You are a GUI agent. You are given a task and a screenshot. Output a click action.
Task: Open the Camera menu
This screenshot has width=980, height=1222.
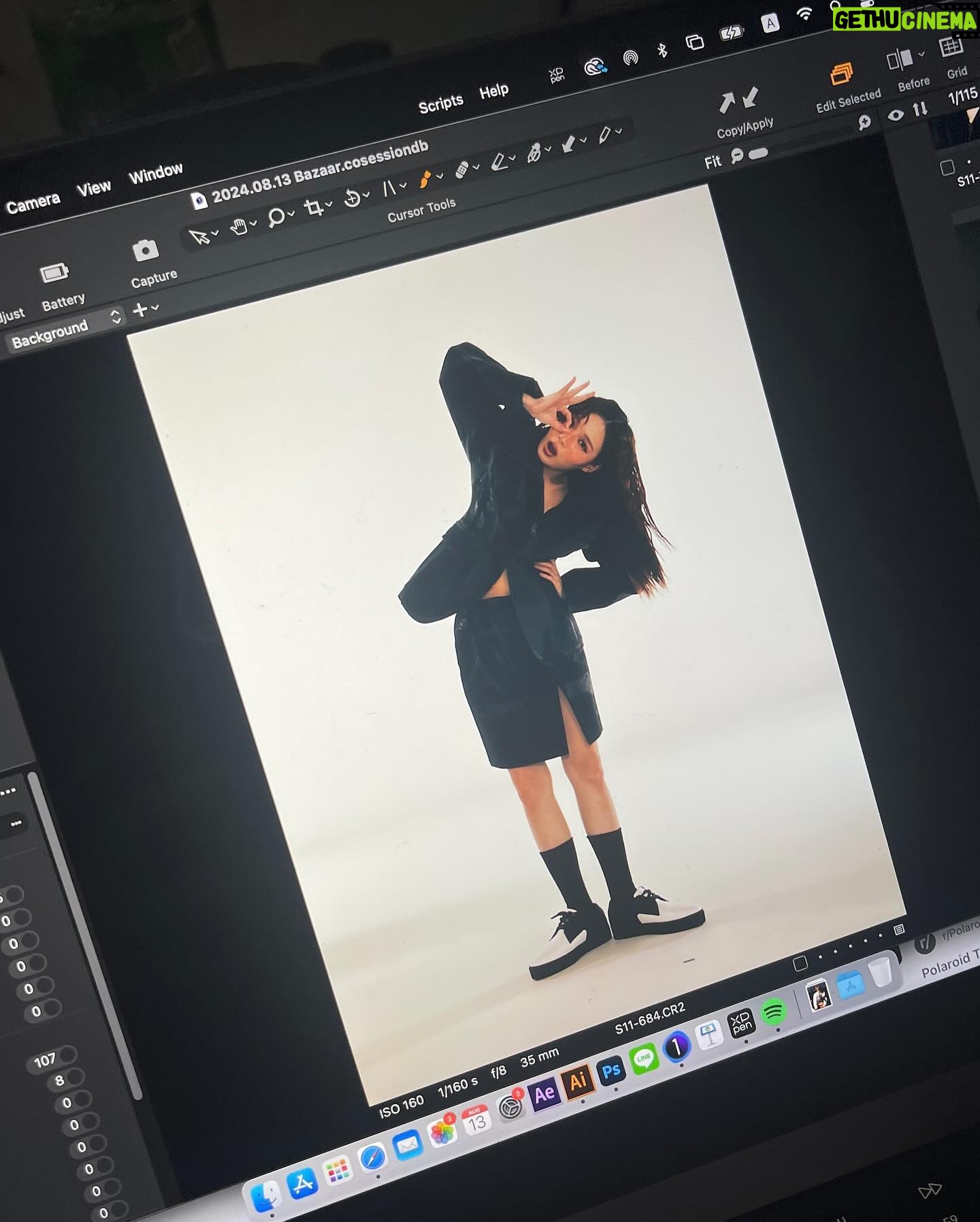pos(33,202)
